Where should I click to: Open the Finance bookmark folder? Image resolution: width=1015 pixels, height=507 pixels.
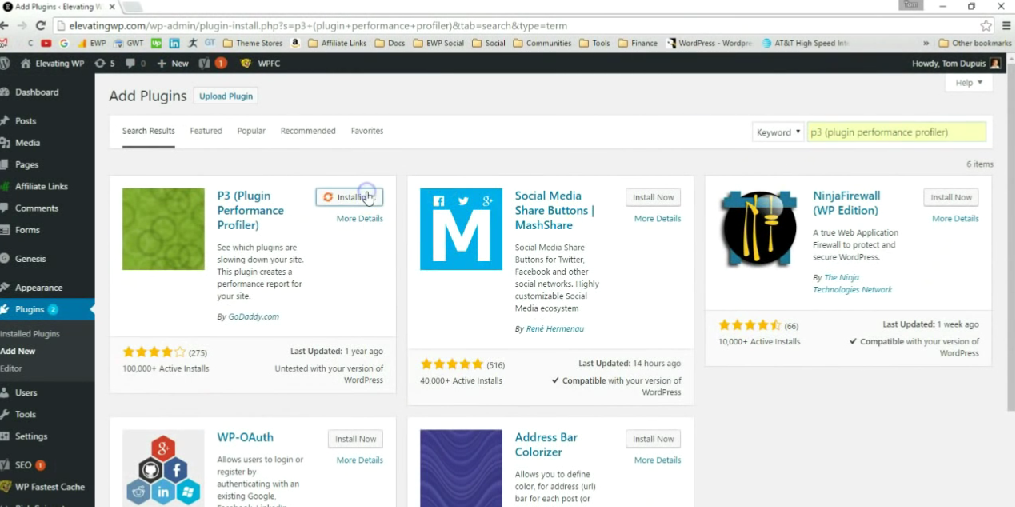(638, 43)
